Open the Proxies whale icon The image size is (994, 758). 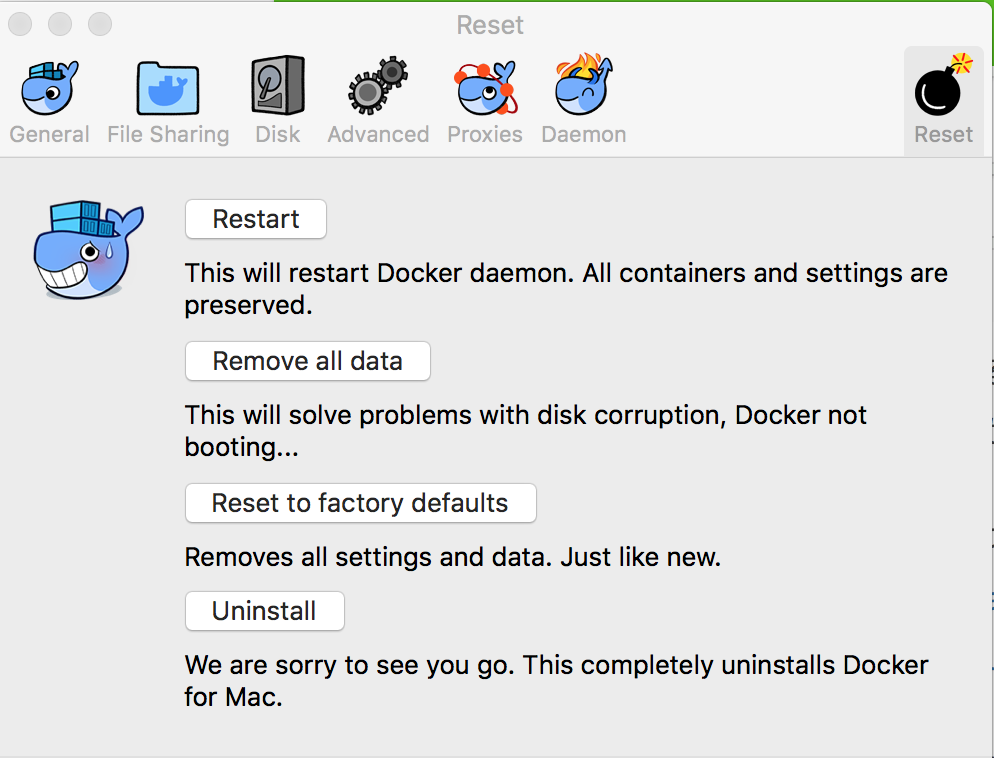[486, 87]
